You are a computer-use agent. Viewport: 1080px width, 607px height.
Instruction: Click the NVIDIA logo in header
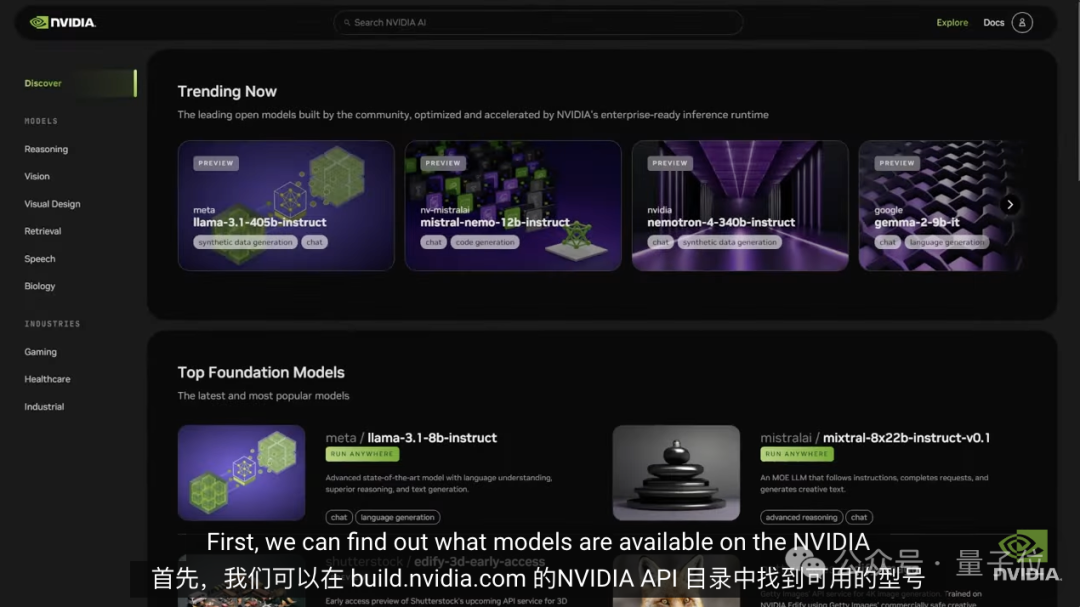tap(63, 23)
